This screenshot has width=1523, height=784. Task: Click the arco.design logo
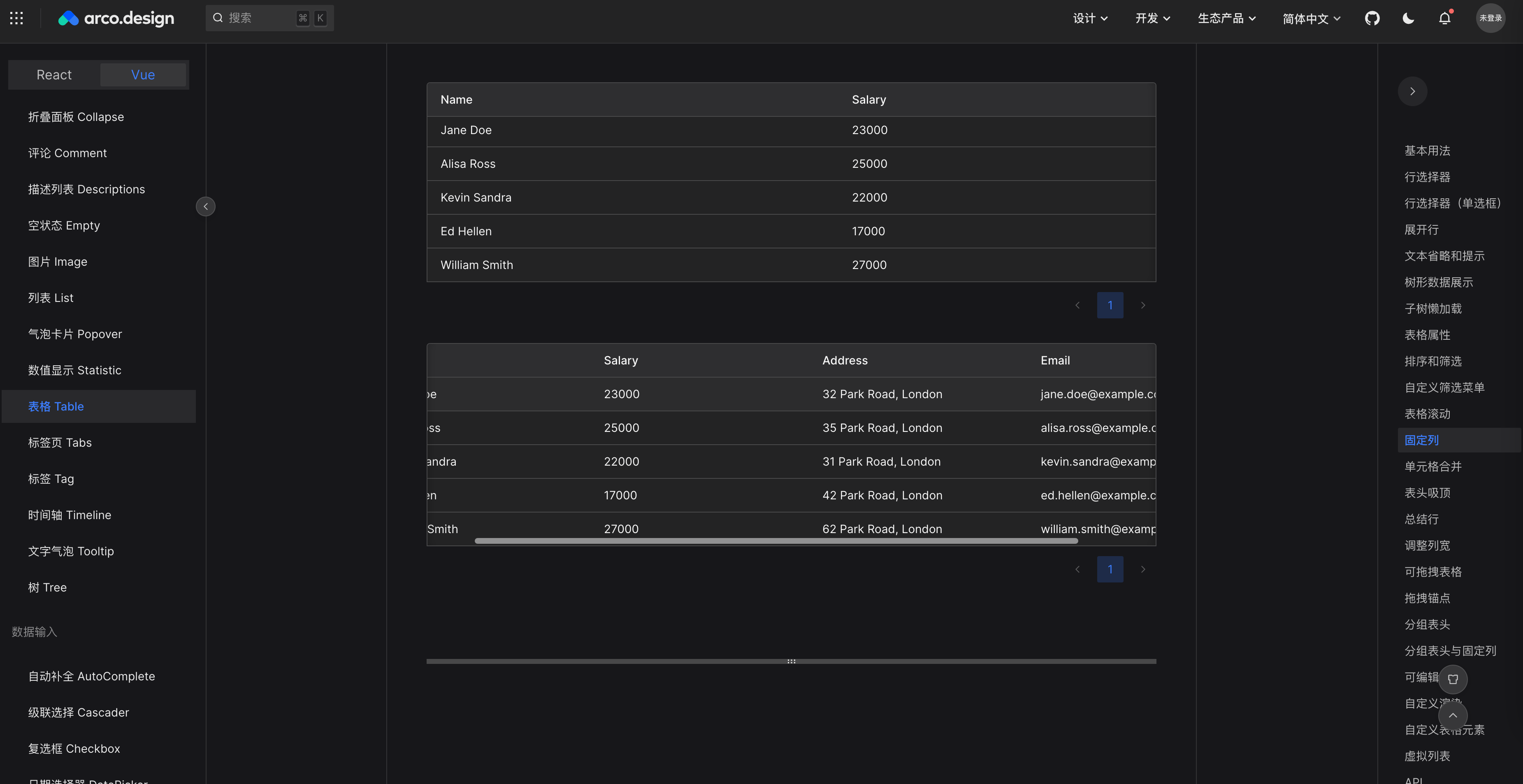(x=116, y=19)
